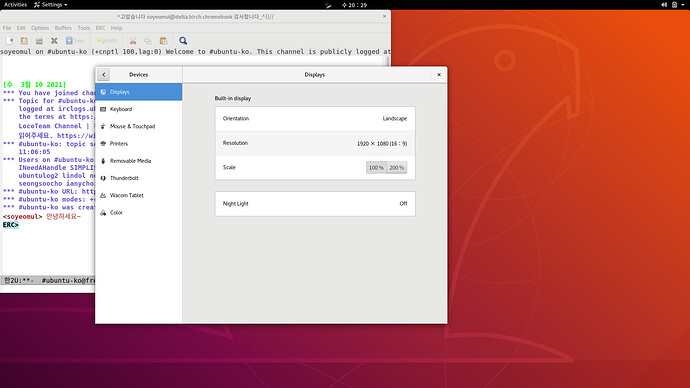Click Copy icon in Emacs toolbar
The image size is (690, 388).
pyautogui.click(x=148, y=40)
